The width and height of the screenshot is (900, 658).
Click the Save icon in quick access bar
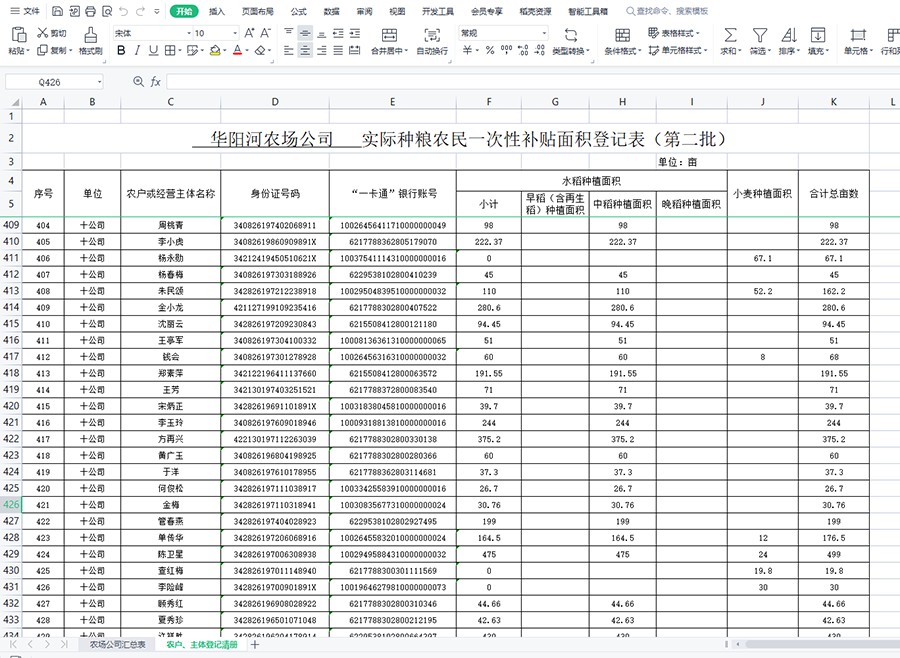[x=58, y=12]
